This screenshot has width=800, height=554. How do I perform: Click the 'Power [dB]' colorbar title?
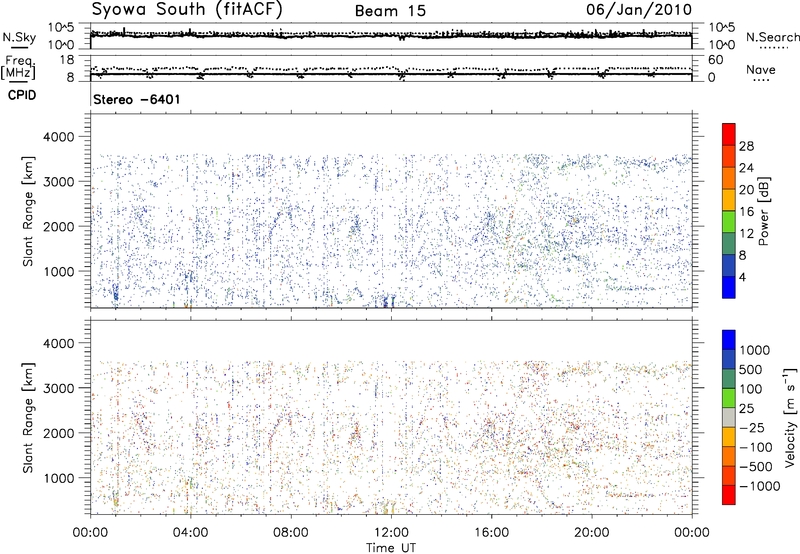click(x=763, y=211)
